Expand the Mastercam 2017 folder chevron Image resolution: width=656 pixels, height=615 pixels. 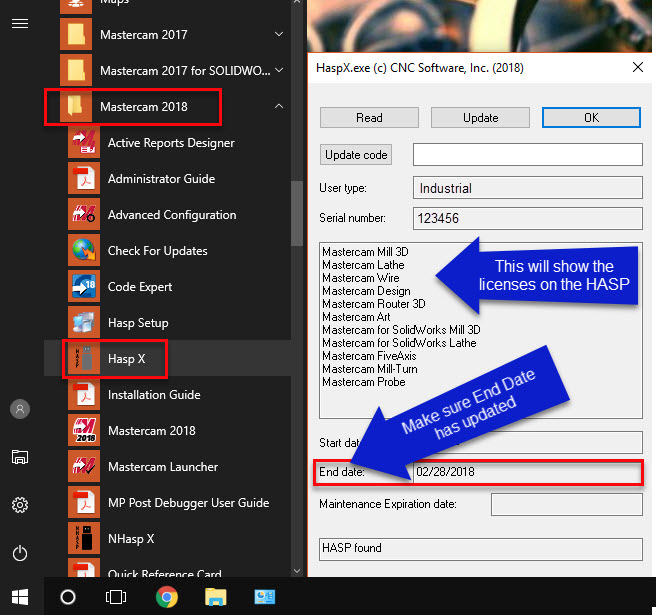pyautogui.click(x=279, y=34)
